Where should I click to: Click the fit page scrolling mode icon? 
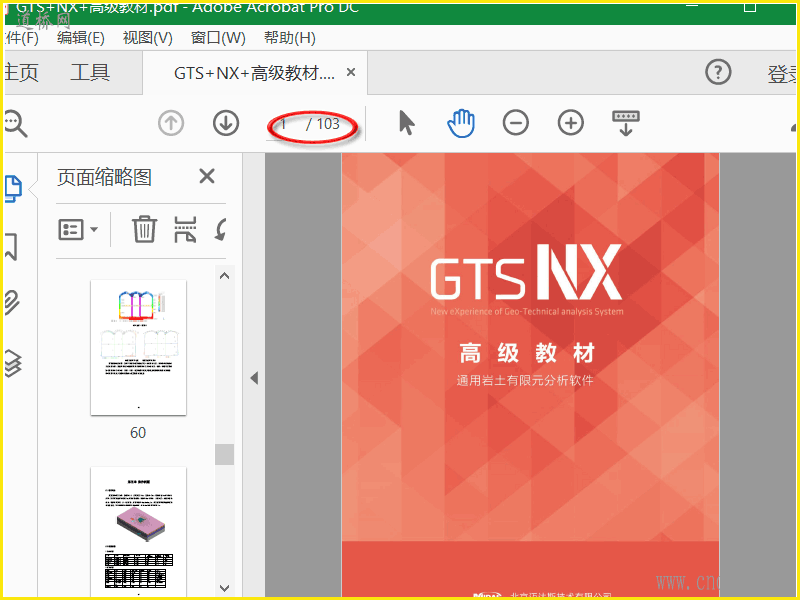pyautogui.click(x=626, y=123)
